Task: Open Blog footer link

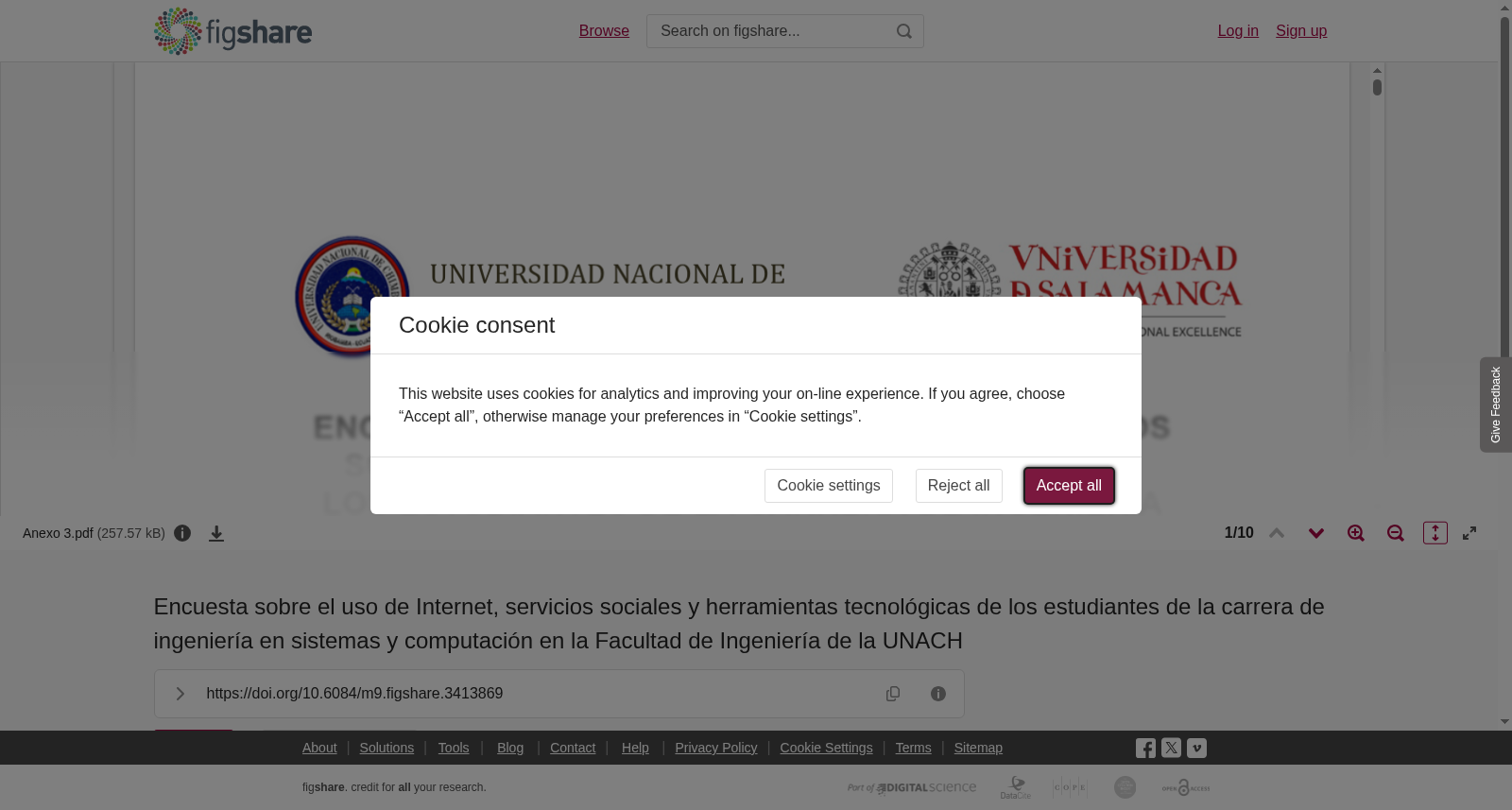Action: (510, 748)
